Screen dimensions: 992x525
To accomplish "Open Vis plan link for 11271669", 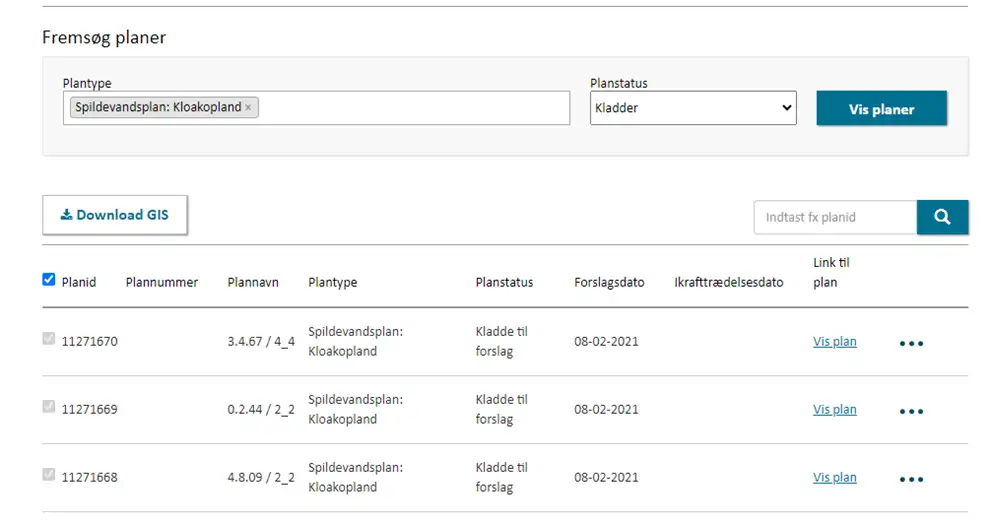I will [x=834, y=409].
